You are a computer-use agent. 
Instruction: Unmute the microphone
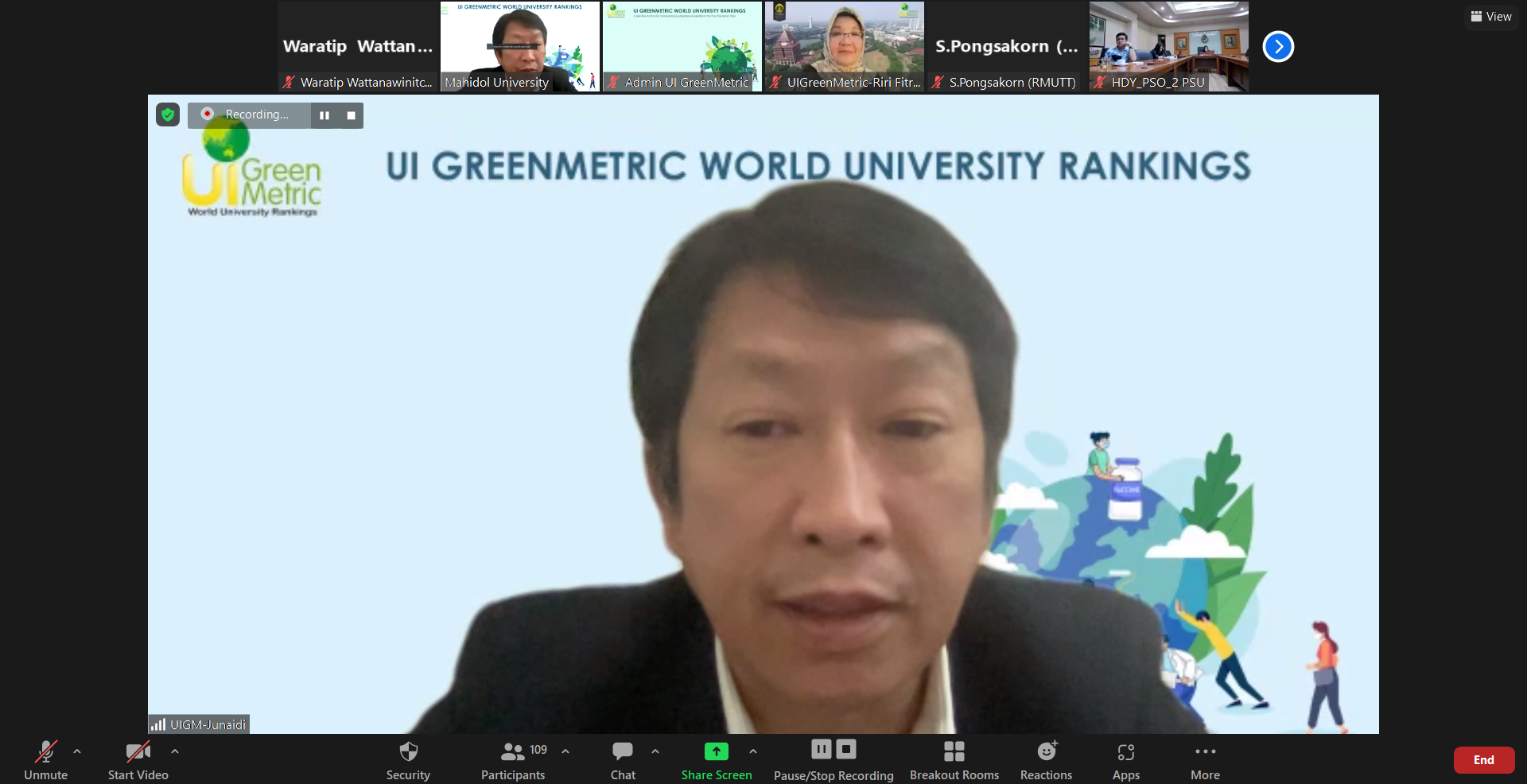tap(45, 751)
